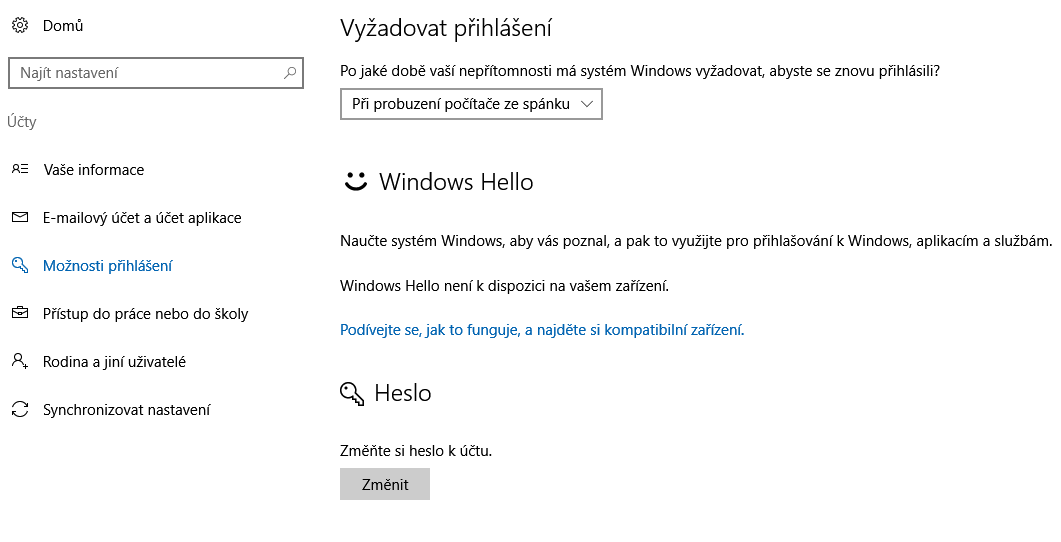
Task: Open Rodina a jiní uživatelé section
Action: point(114,361)
